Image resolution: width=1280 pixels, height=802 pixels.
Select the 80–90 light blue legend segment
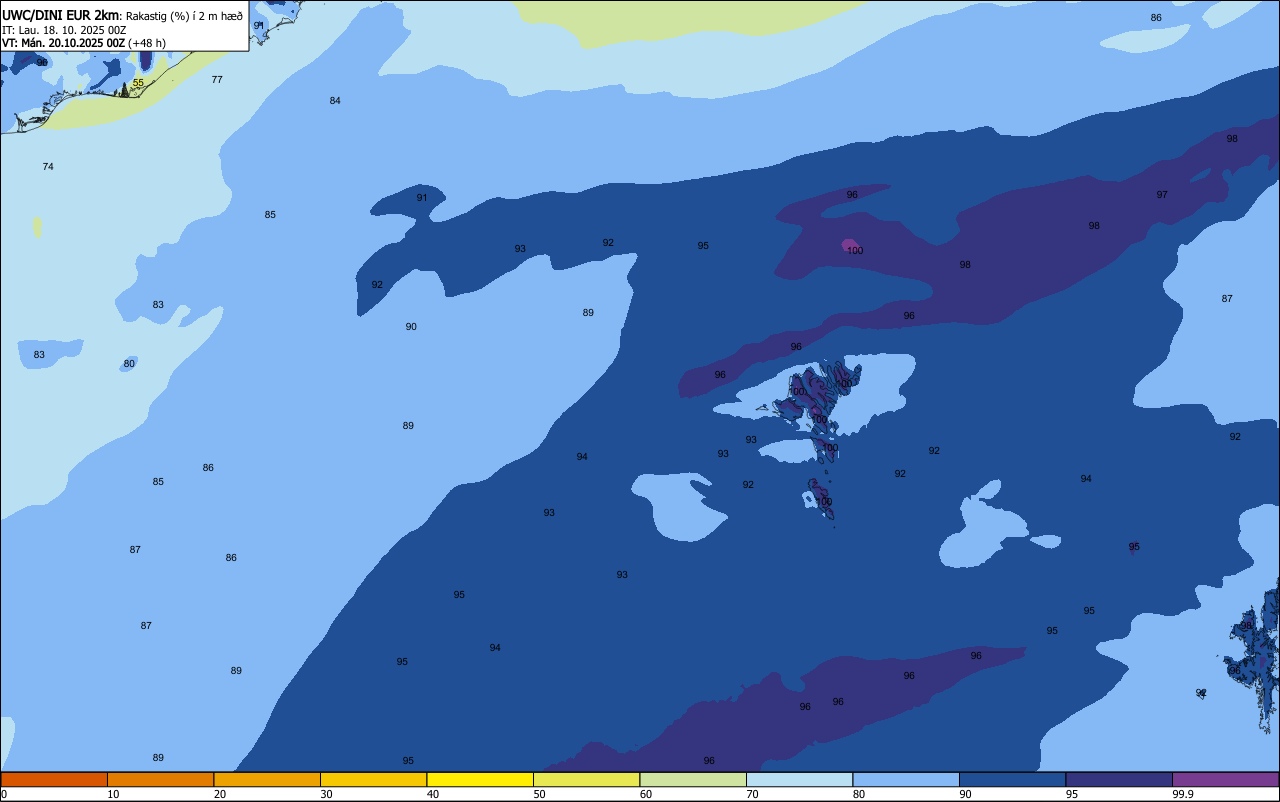[906, 779]
